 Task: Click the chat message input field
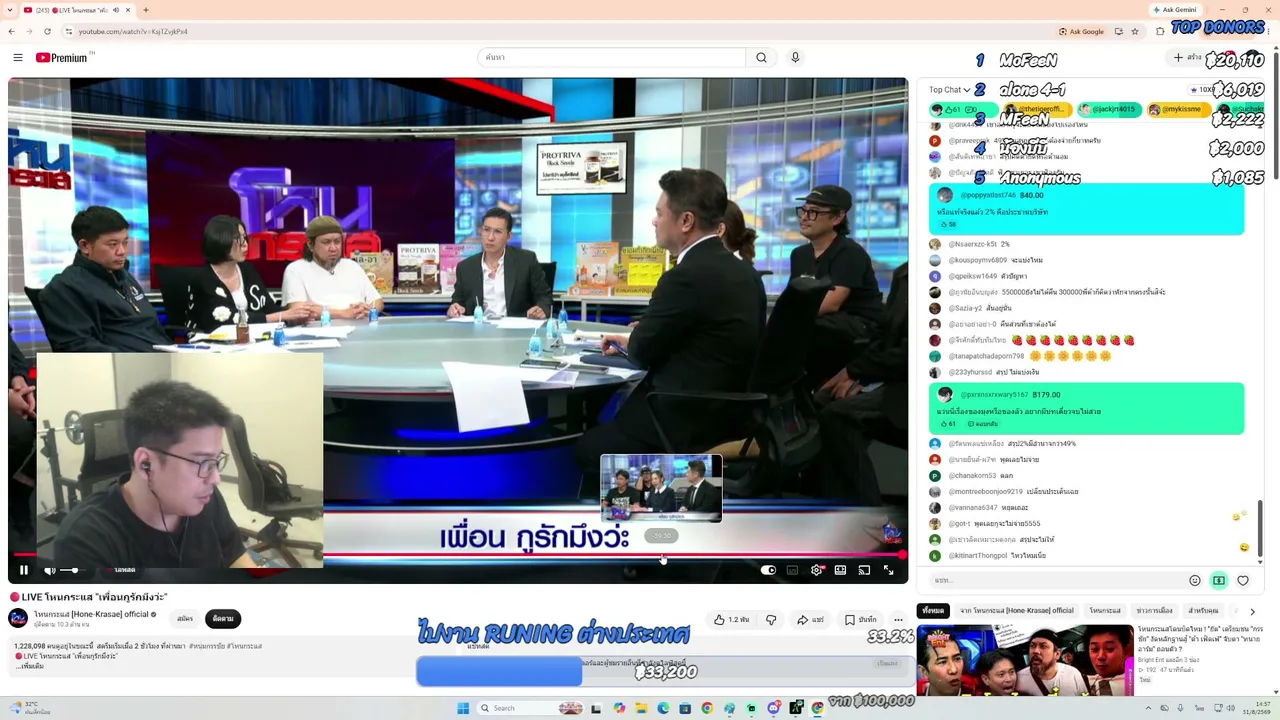(1055, 580)
